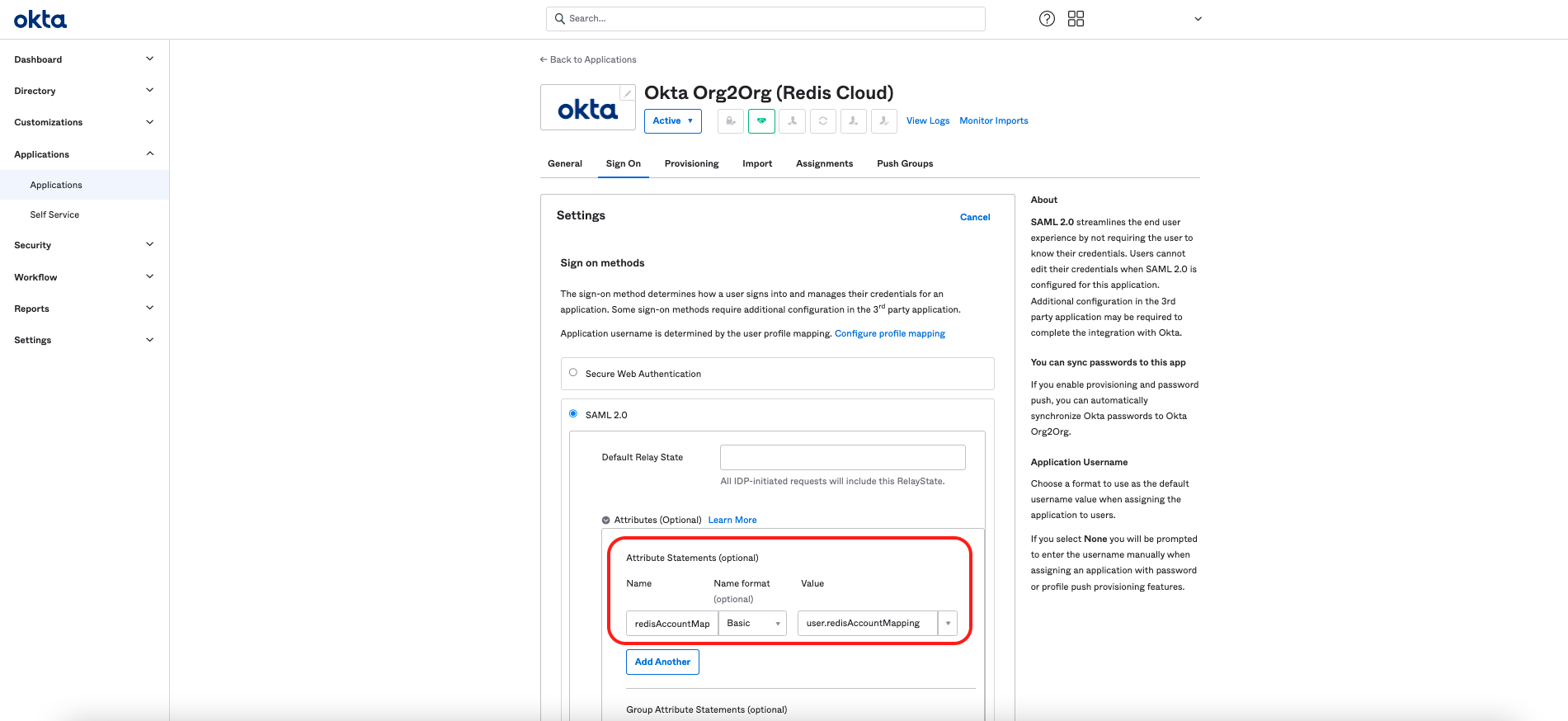
Task: Expand the Security sidebar section
Action: coord(83,245)
